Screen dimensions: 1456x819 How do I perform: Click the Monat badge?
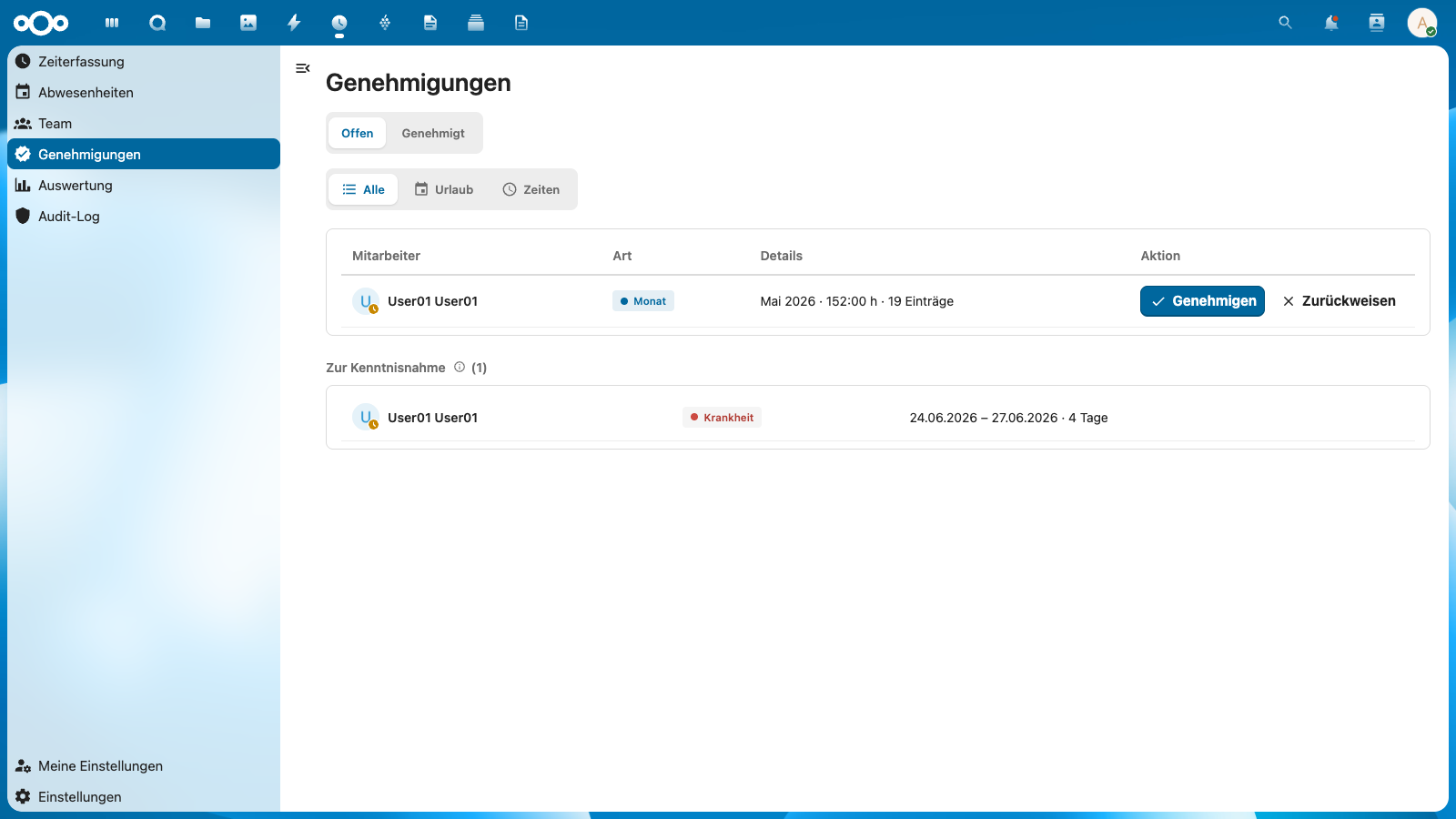[x=643, y=301]
